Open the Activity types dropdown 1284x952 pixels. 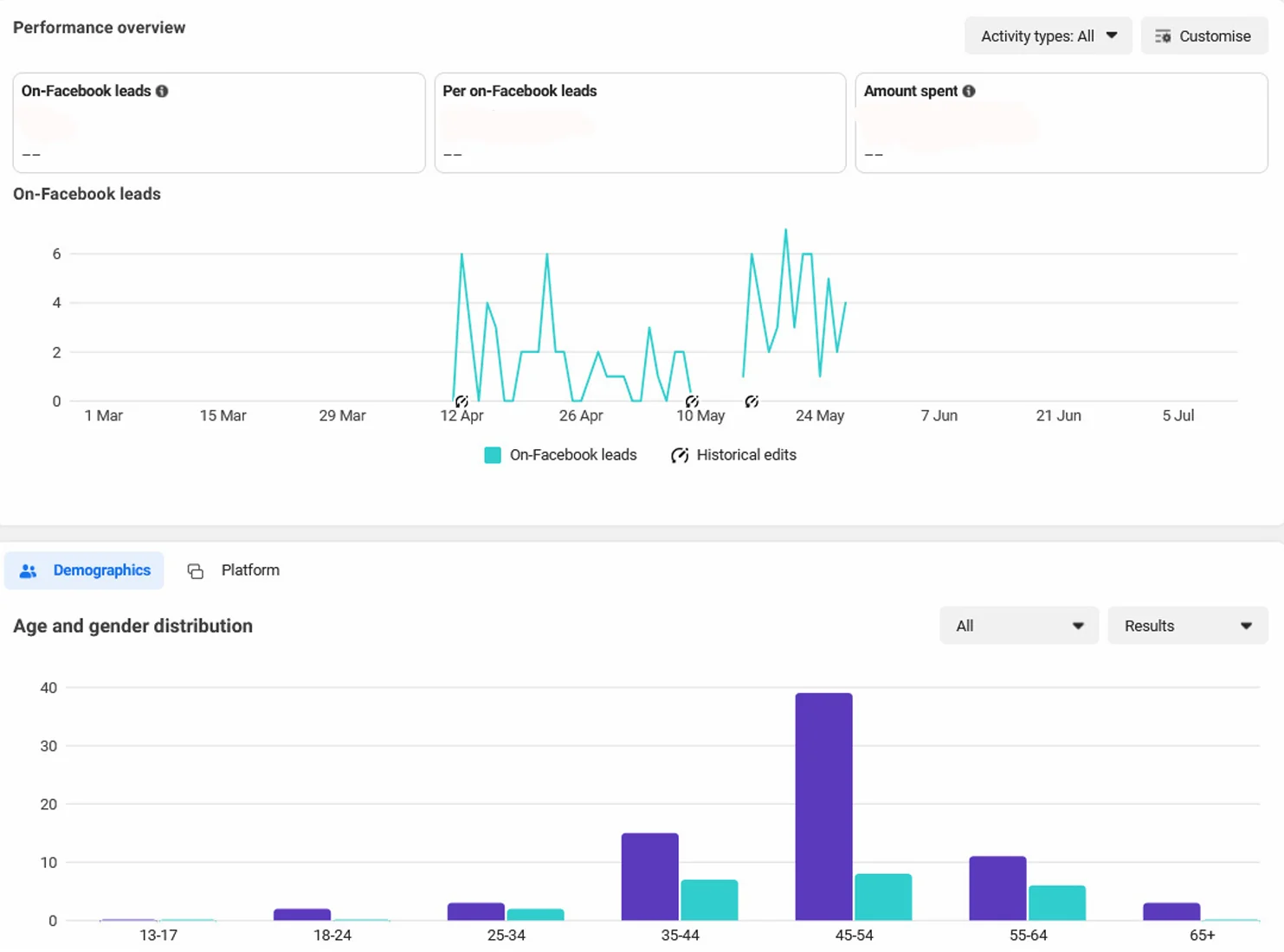click(1048, 36)
